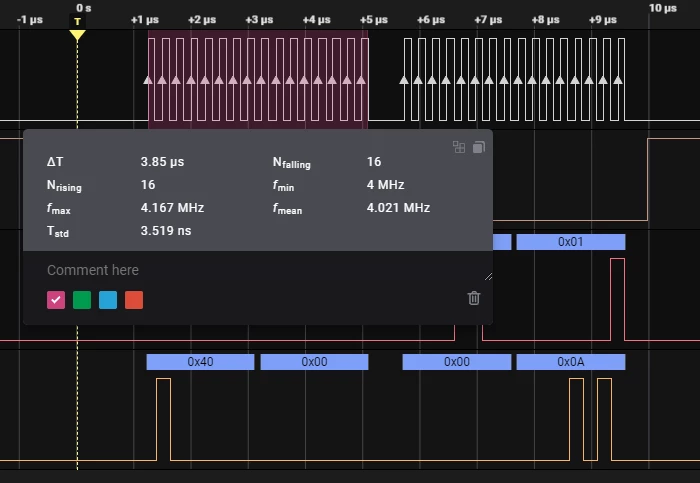Click the fmin value 4 MHz

(385, 185)
